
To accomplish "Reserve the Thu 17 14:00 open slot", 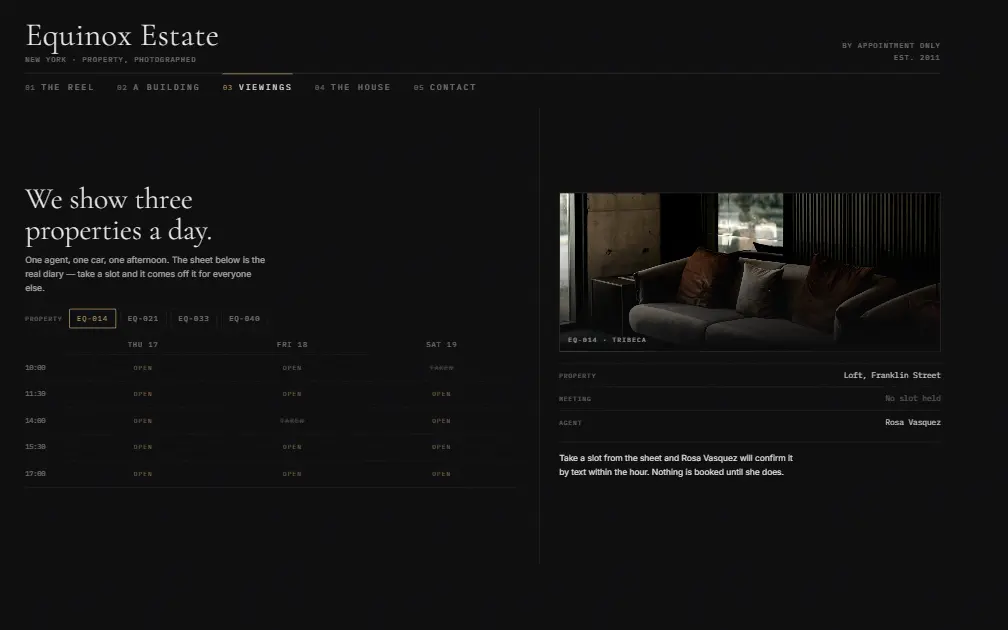I will point(143,421).
